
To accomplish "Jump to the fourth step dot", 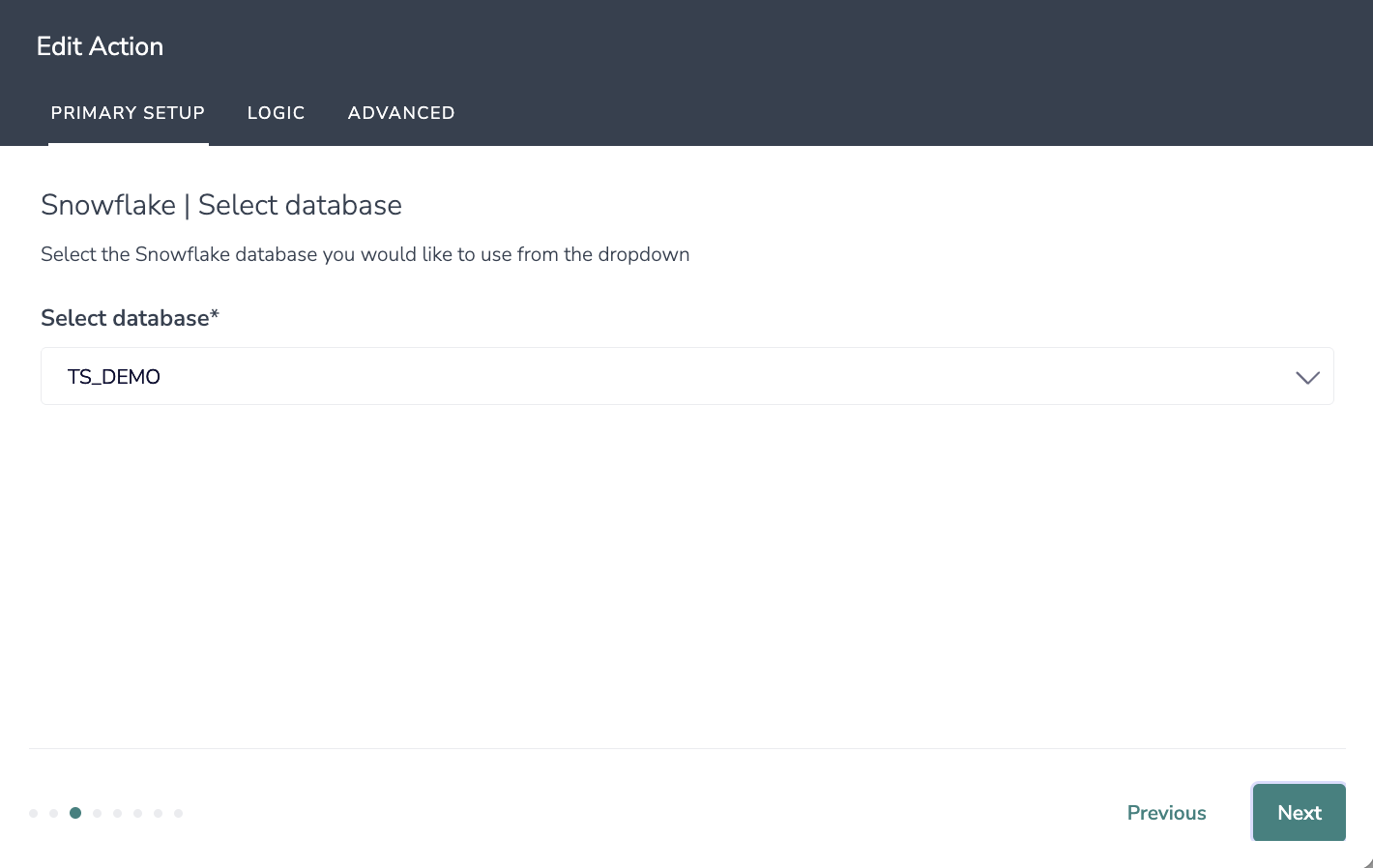I will pyautogui.click(x=97, y=813).
